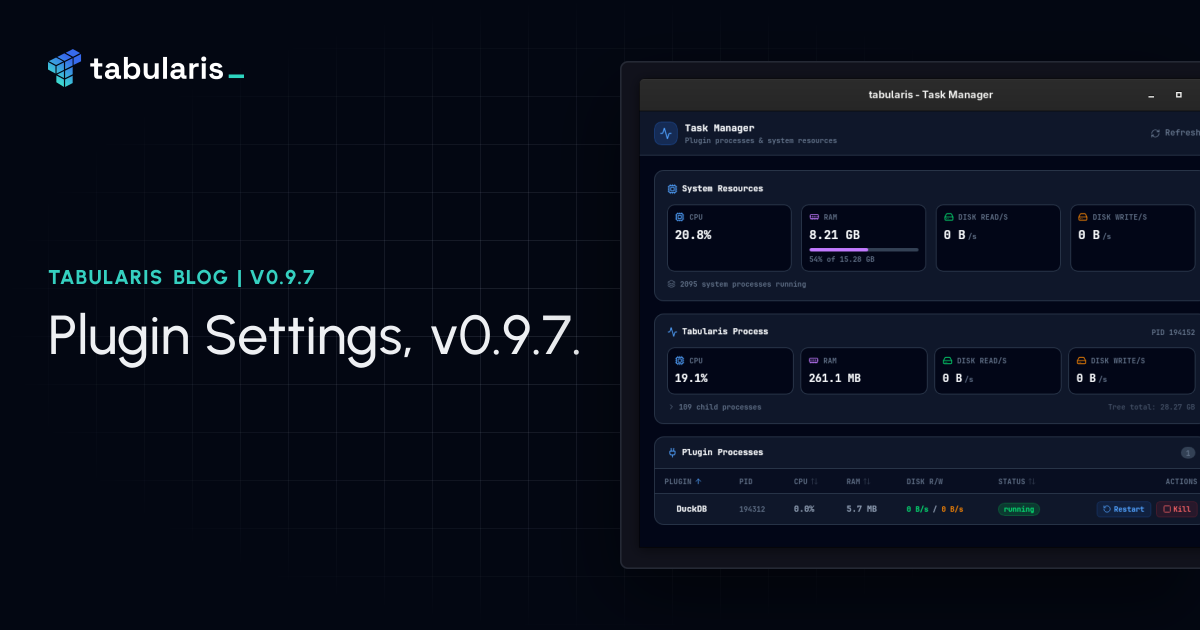
Task: Click the Refresh icon in the header
Action: (x=1155, y=133)
